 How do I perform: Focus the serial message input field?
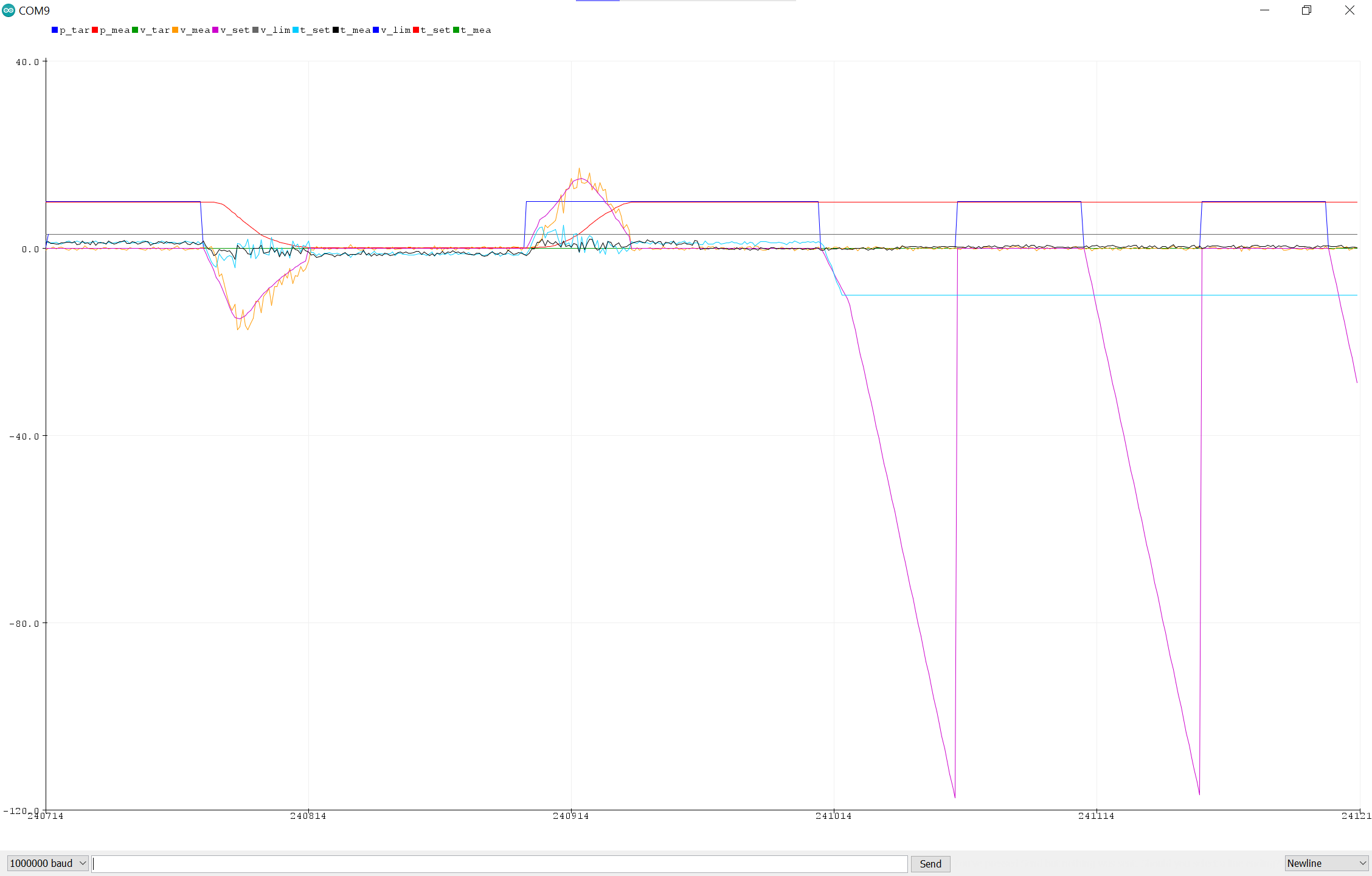499,863
